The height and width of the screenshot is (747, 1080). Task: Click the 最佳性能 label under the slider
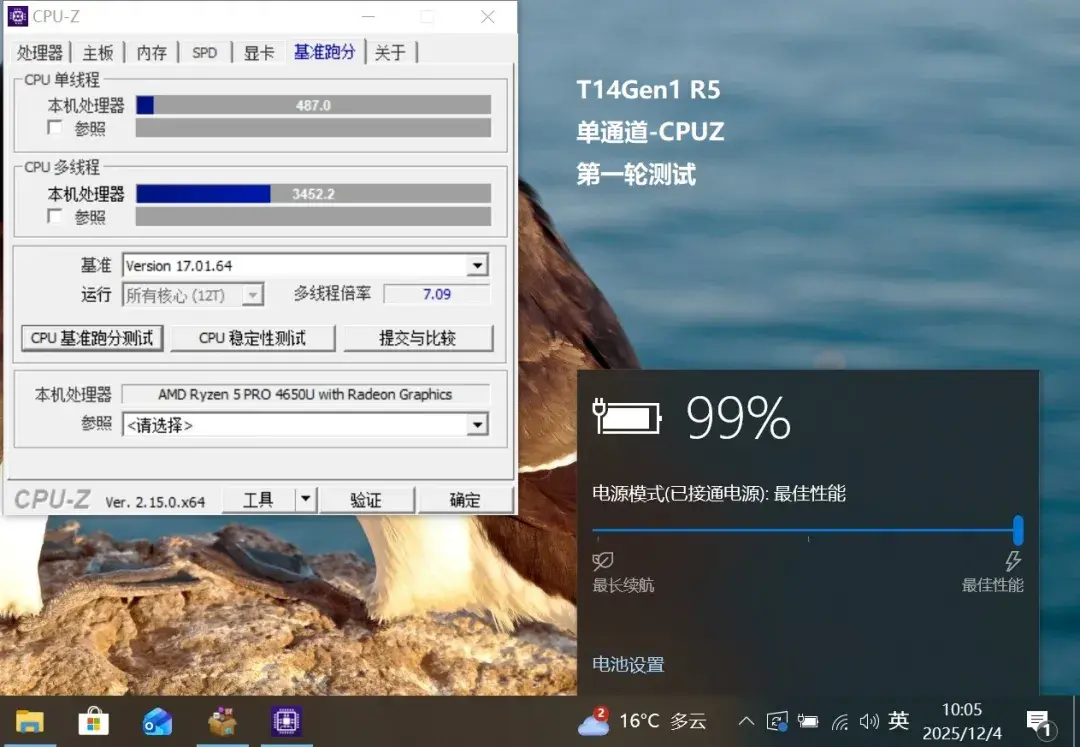993,585
